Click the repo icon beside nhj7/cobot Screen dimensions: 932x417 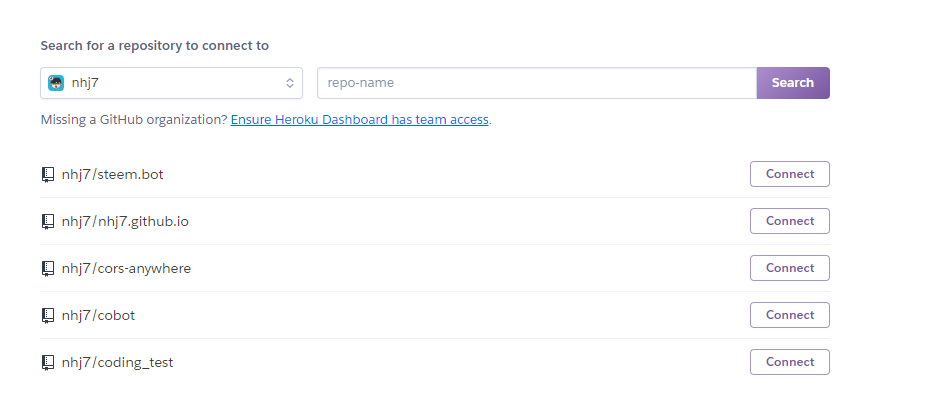point(48,315)
